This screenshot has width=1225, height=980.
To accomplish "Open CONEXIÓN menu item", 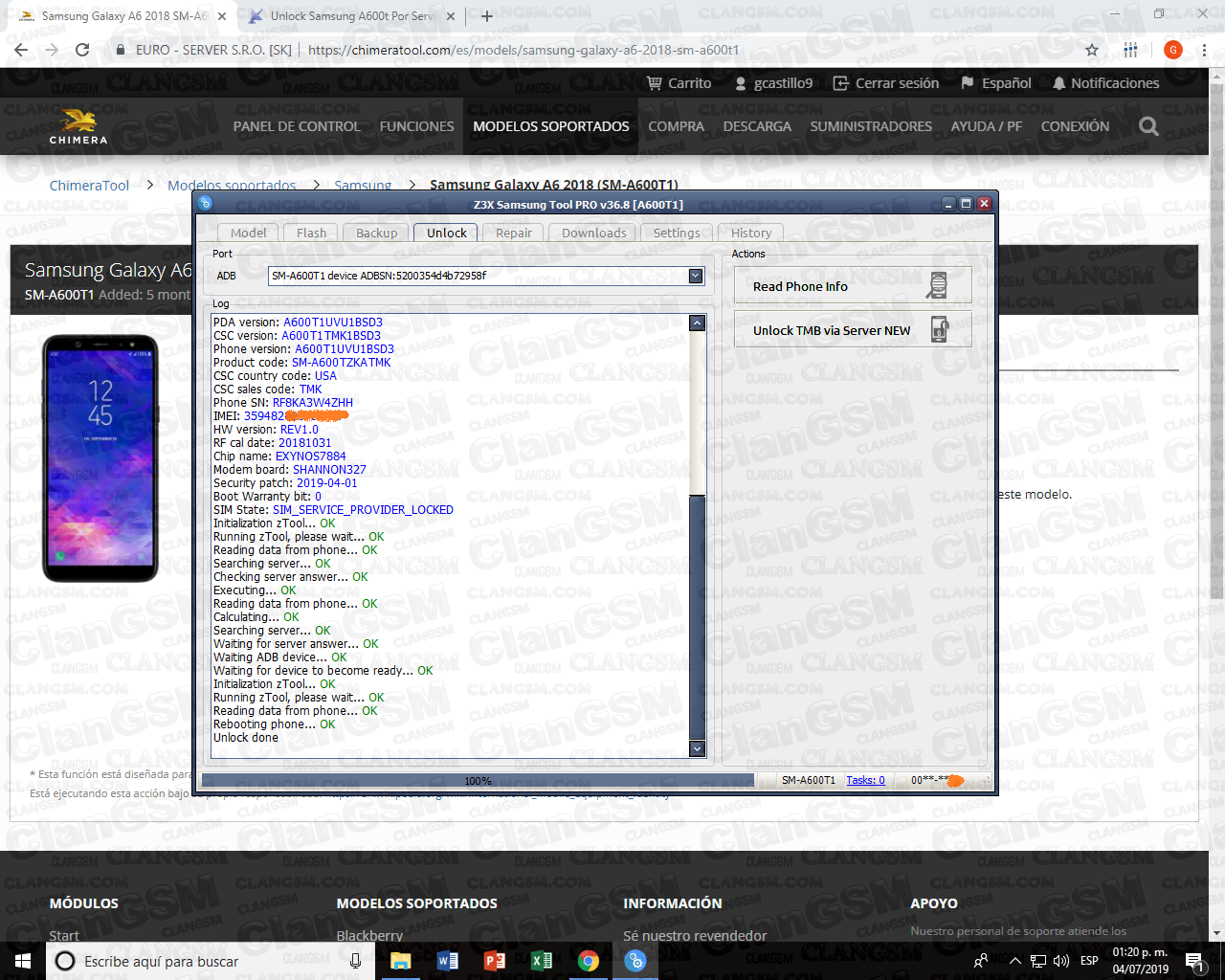I will click(1075, 126).
